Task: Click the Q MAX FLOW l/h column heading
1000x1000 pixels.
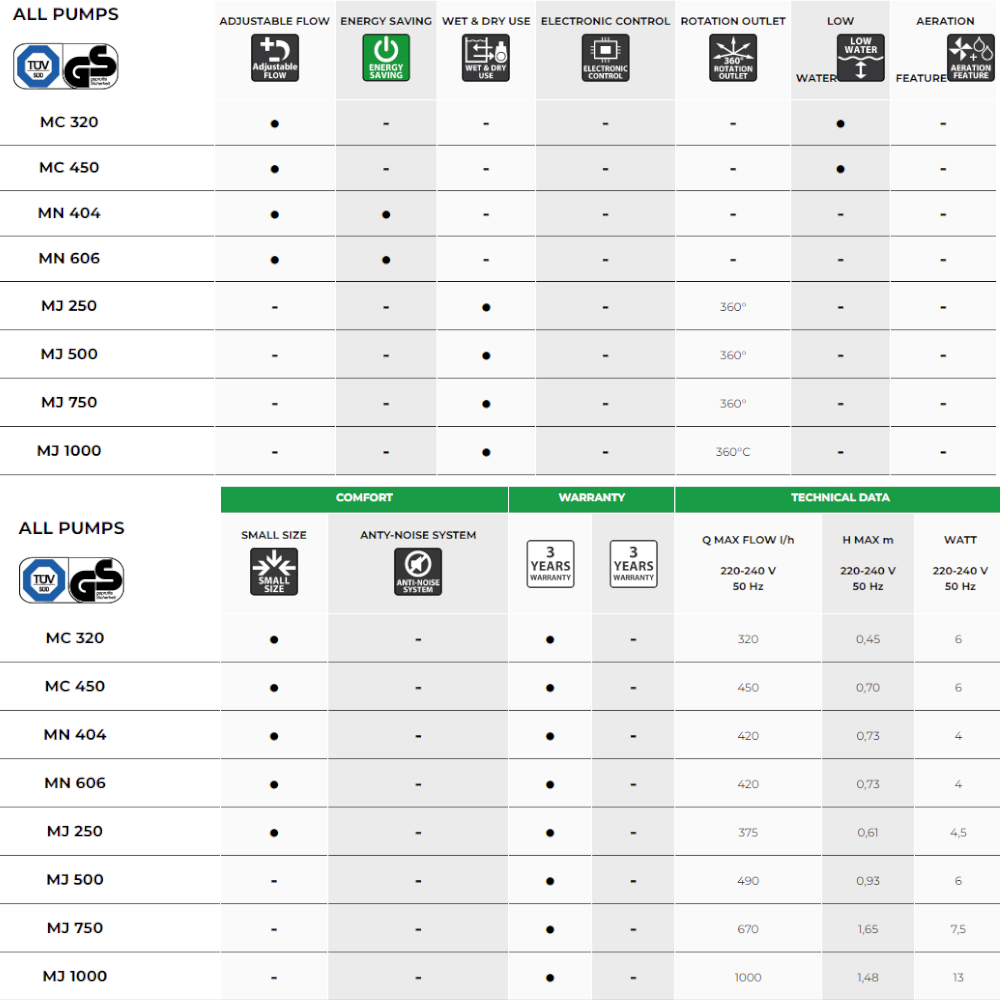Action: click(748, 540)
